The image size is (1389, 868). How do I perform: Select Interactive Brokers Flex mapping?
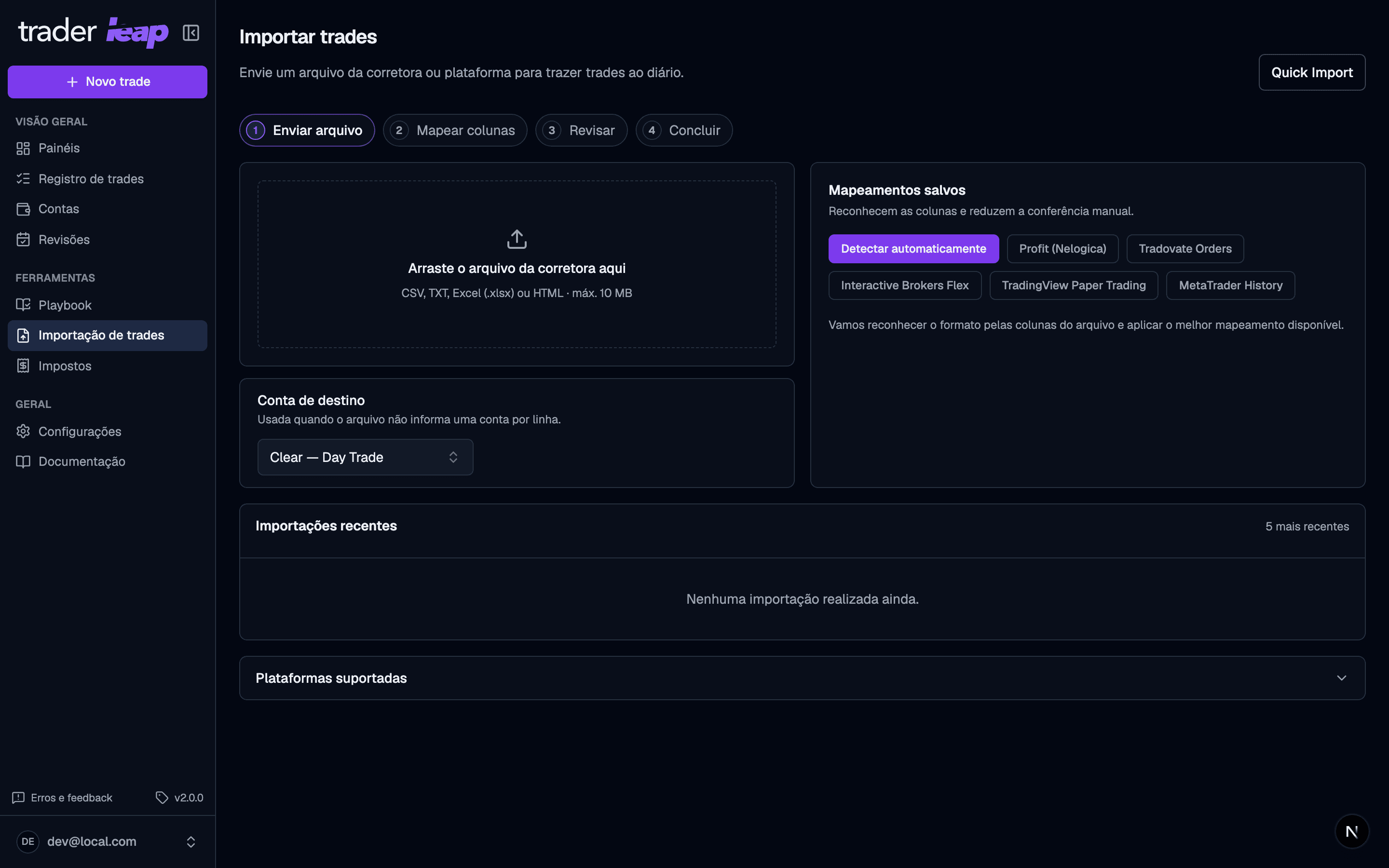[x=905, y=285]
